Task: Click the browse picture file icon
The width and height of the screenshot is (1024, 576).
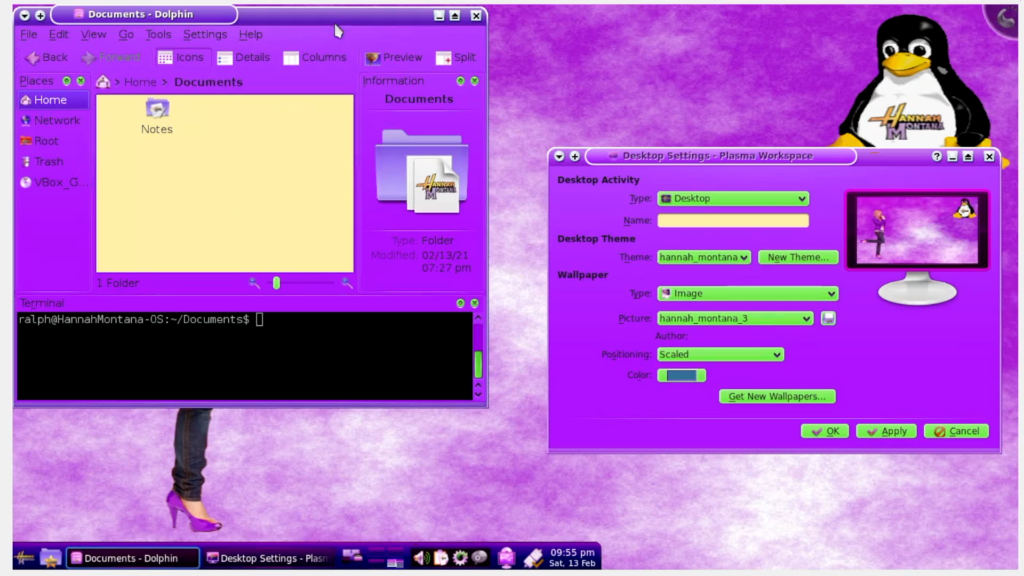Action: pyautogui.click(x=828, y=319)
